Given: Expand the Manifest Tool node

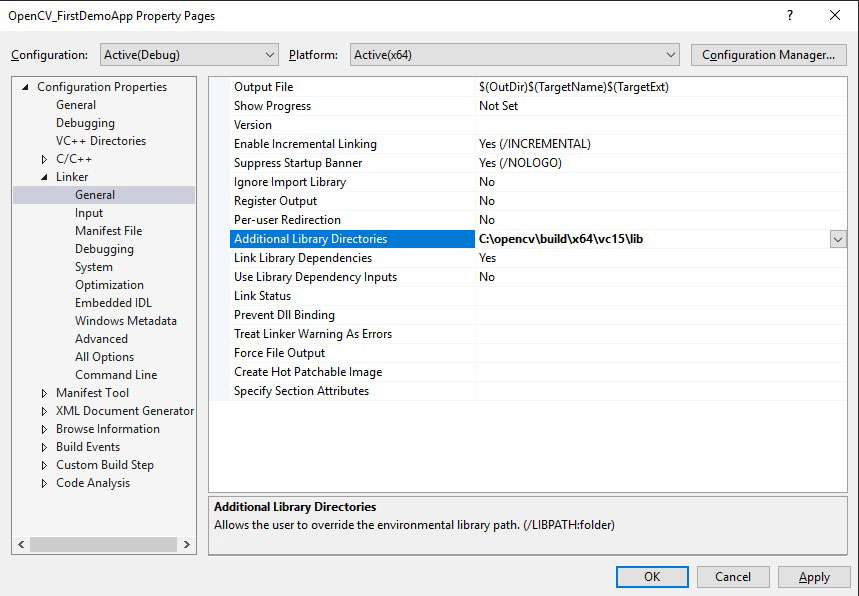Looking at the screenshot, I should point(44,393).
